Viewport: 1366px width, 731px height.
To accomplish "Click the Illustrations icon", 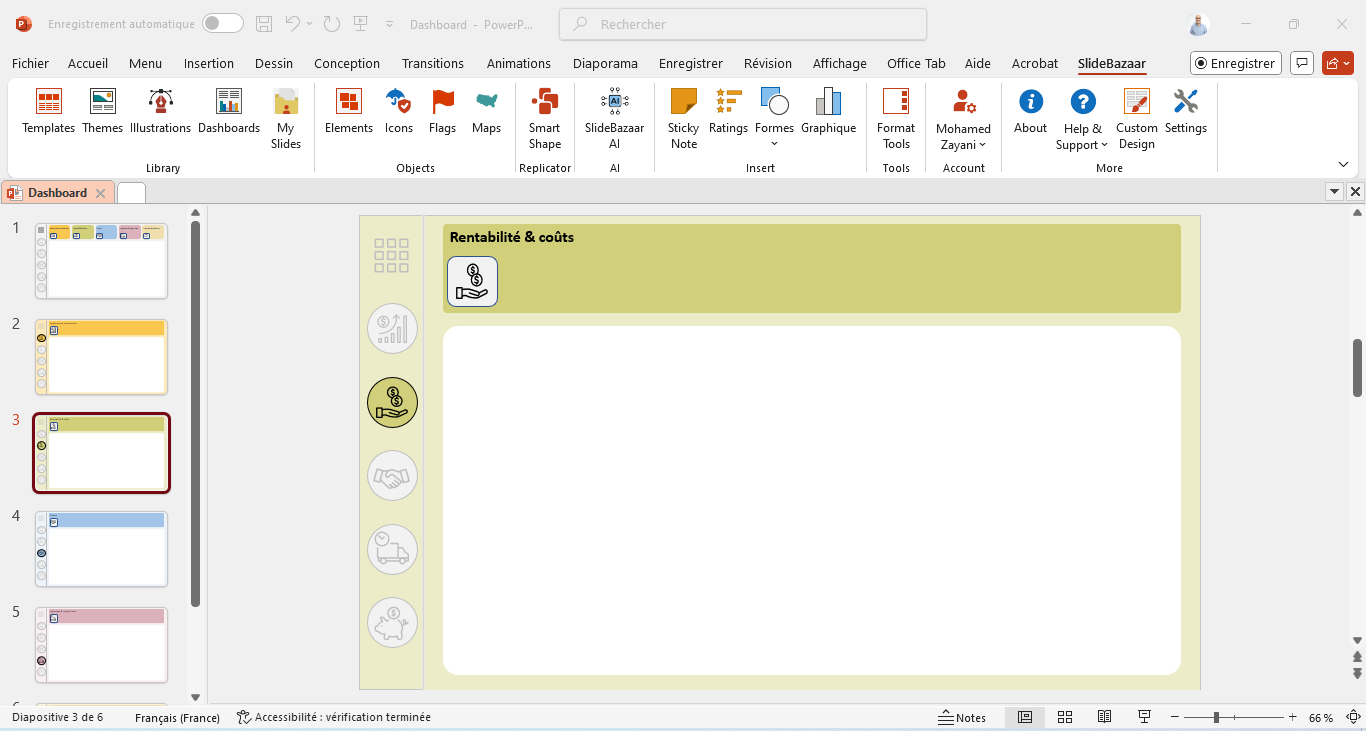I will [x=160, y=111].
